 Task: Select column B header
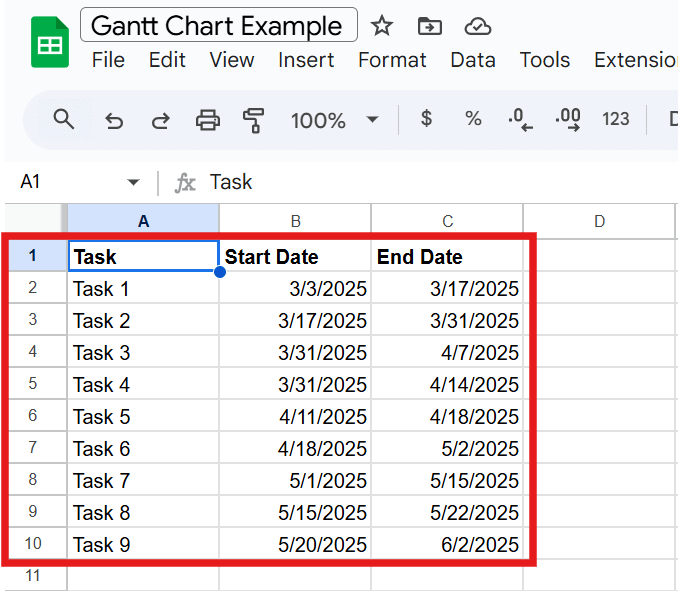pyautogui.click(x=295, y=221)
